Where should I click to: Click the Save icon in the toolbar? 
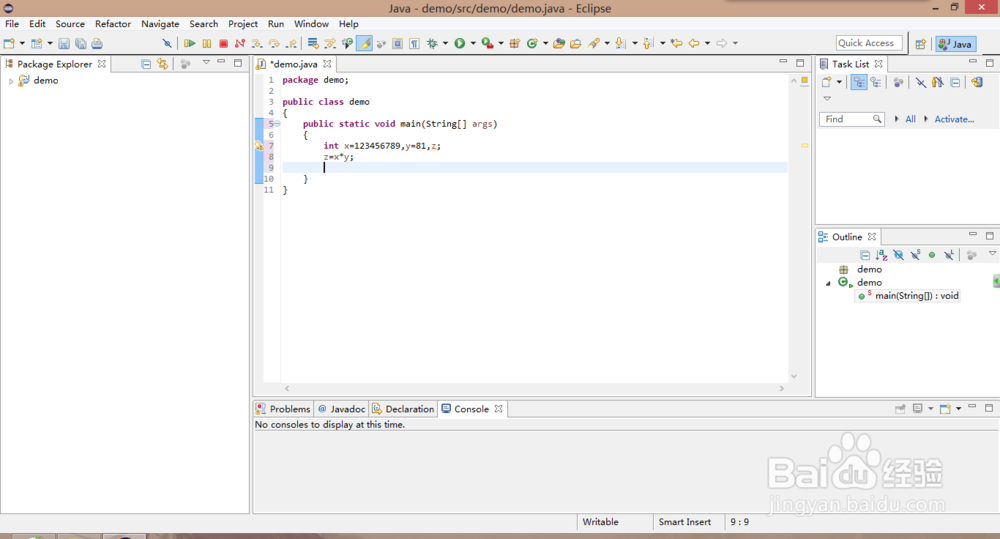point(64,43)
